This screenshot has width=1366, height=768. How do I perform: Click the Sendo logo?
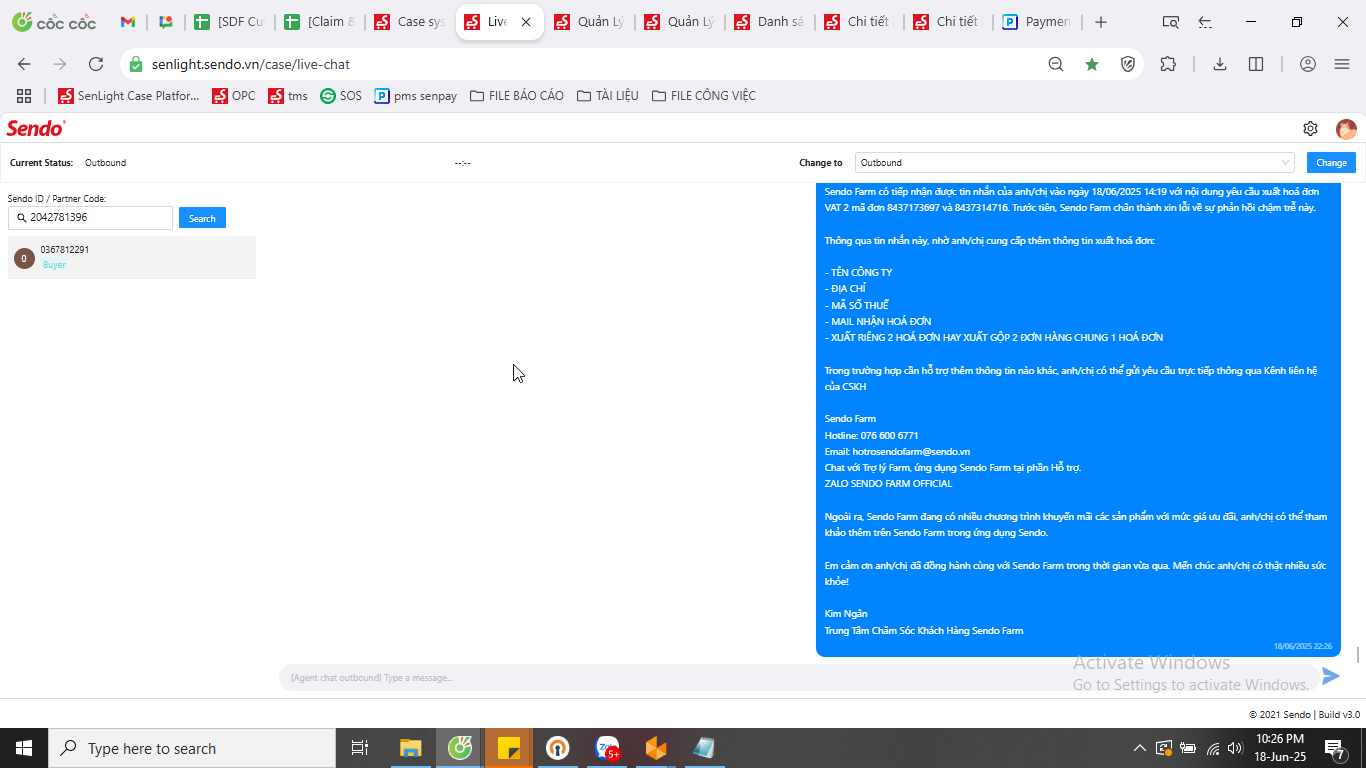point(36,128)
